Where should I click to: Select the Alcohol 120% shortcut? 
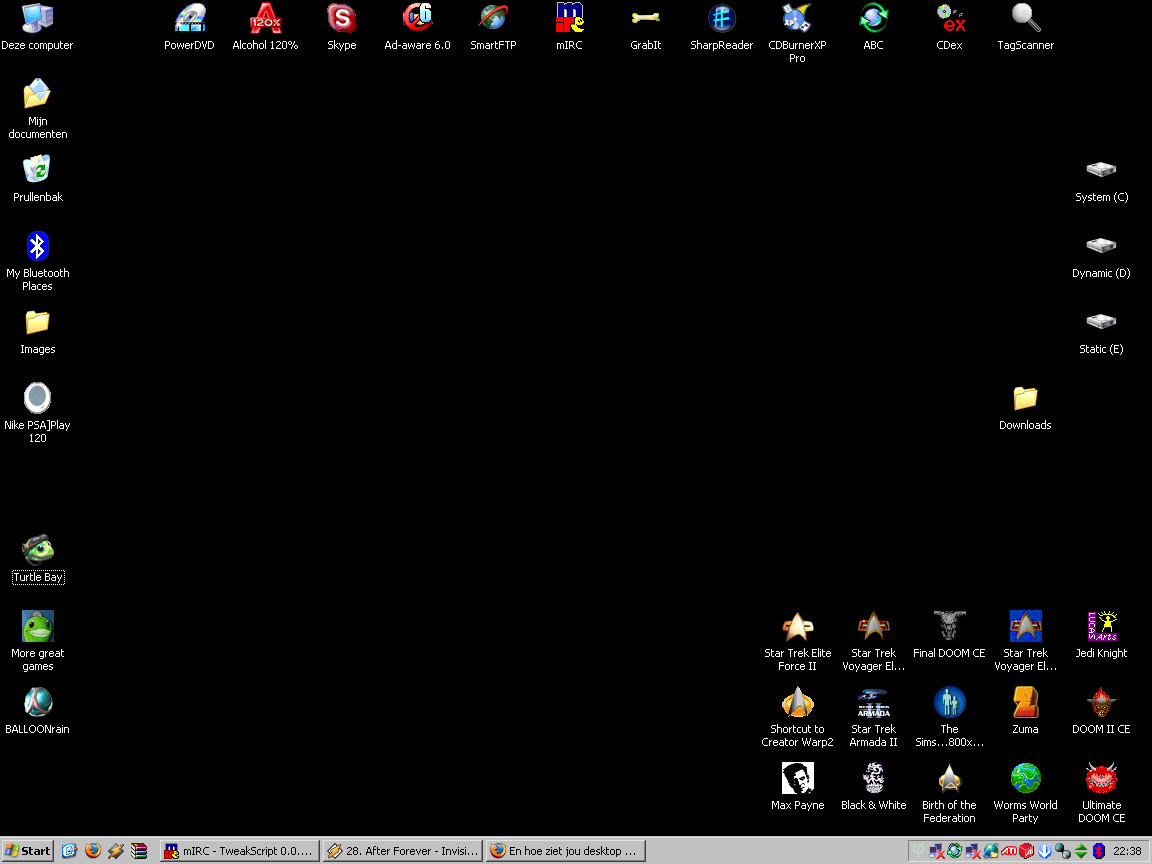(265, 27)
